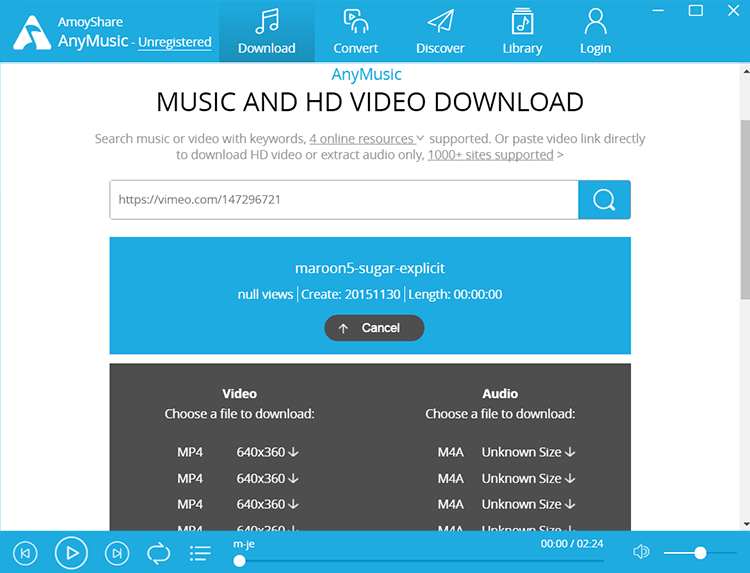Click the Video column heading

tap(239, 394)
